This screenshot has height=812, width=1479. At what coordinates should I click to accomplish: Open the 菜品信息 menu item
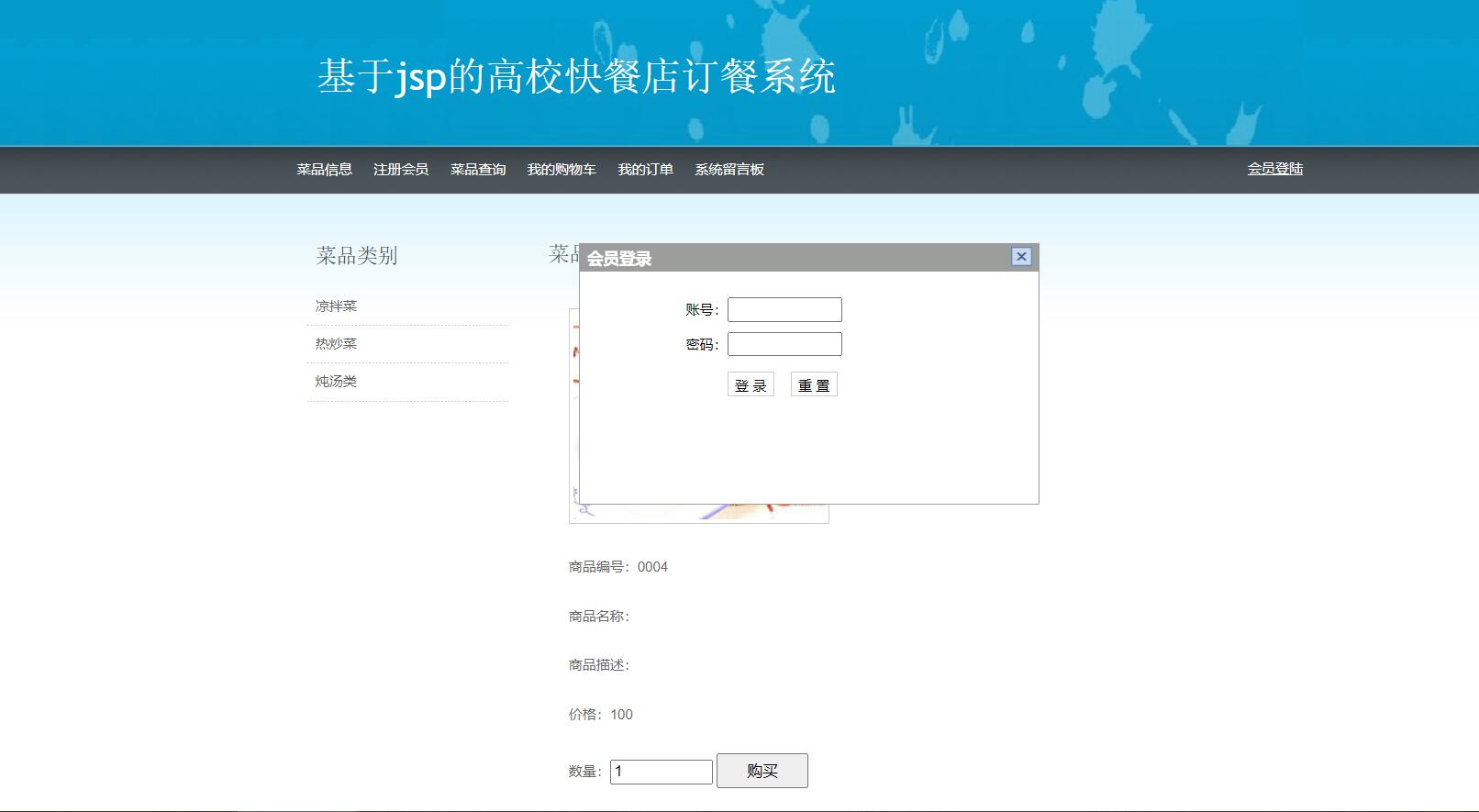pyautogui.click(x=325, y=170)
